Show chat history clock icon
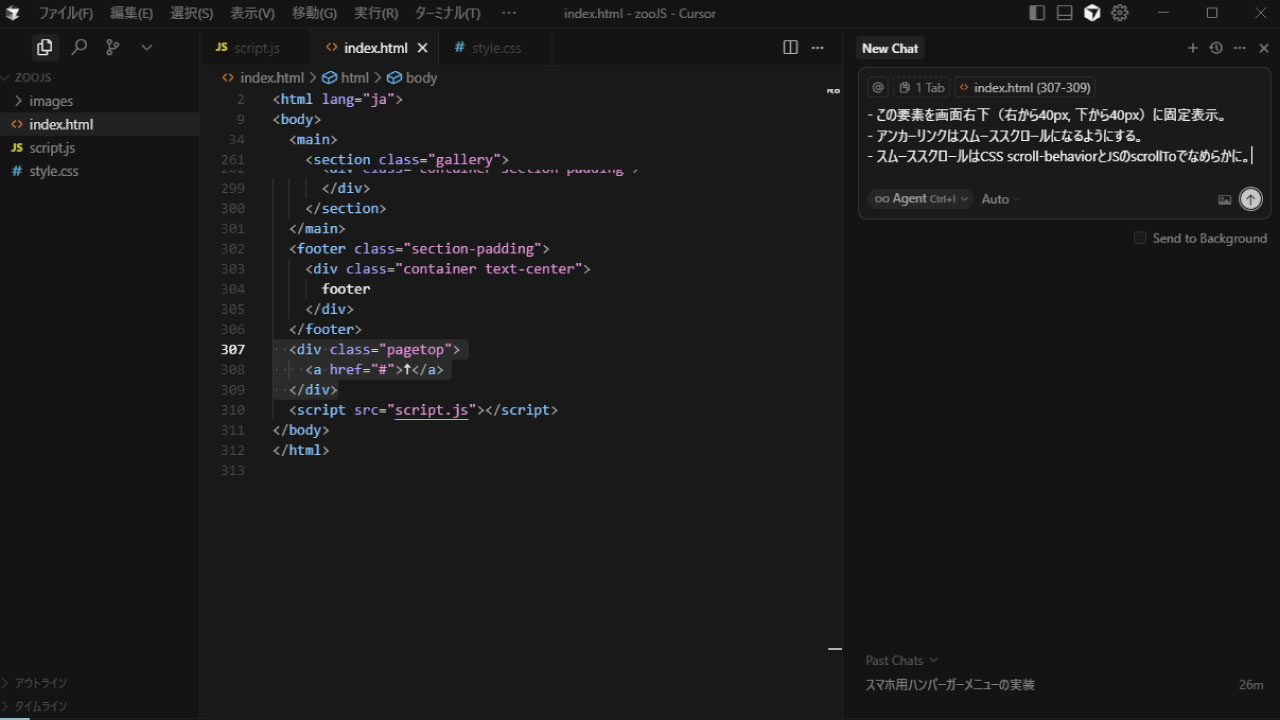This screenshot has height=720, width=1280. click(x=1216, y=48)
